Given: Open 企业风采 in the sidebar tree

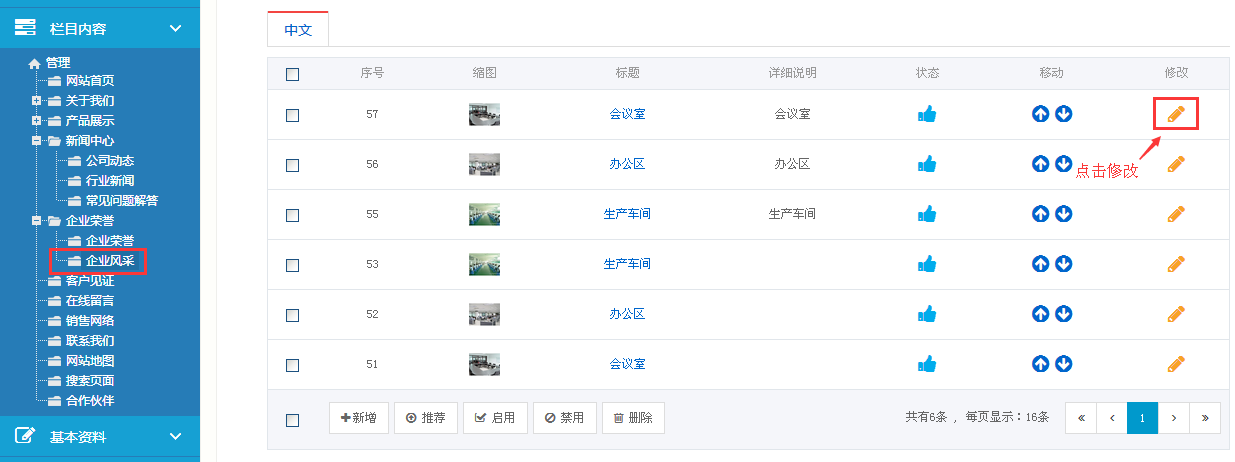Looking at the screenshot, I should pos(109,261).
